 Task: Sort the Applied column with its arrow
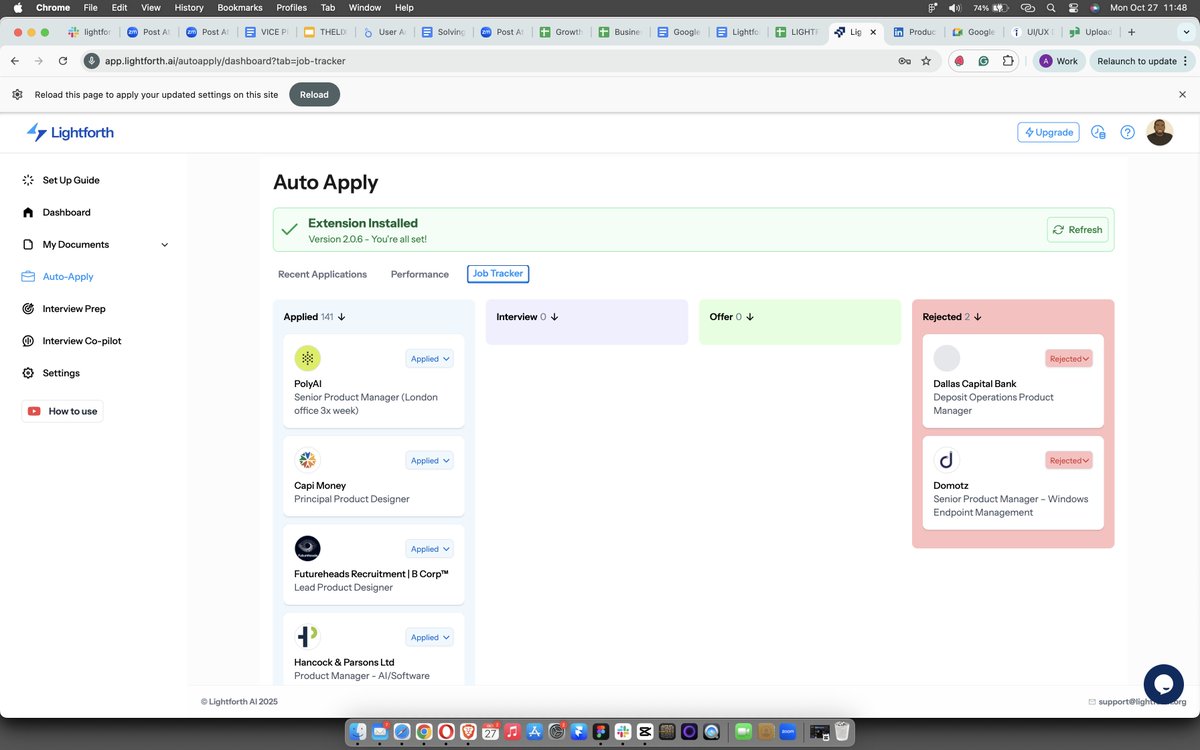(341, 317)
